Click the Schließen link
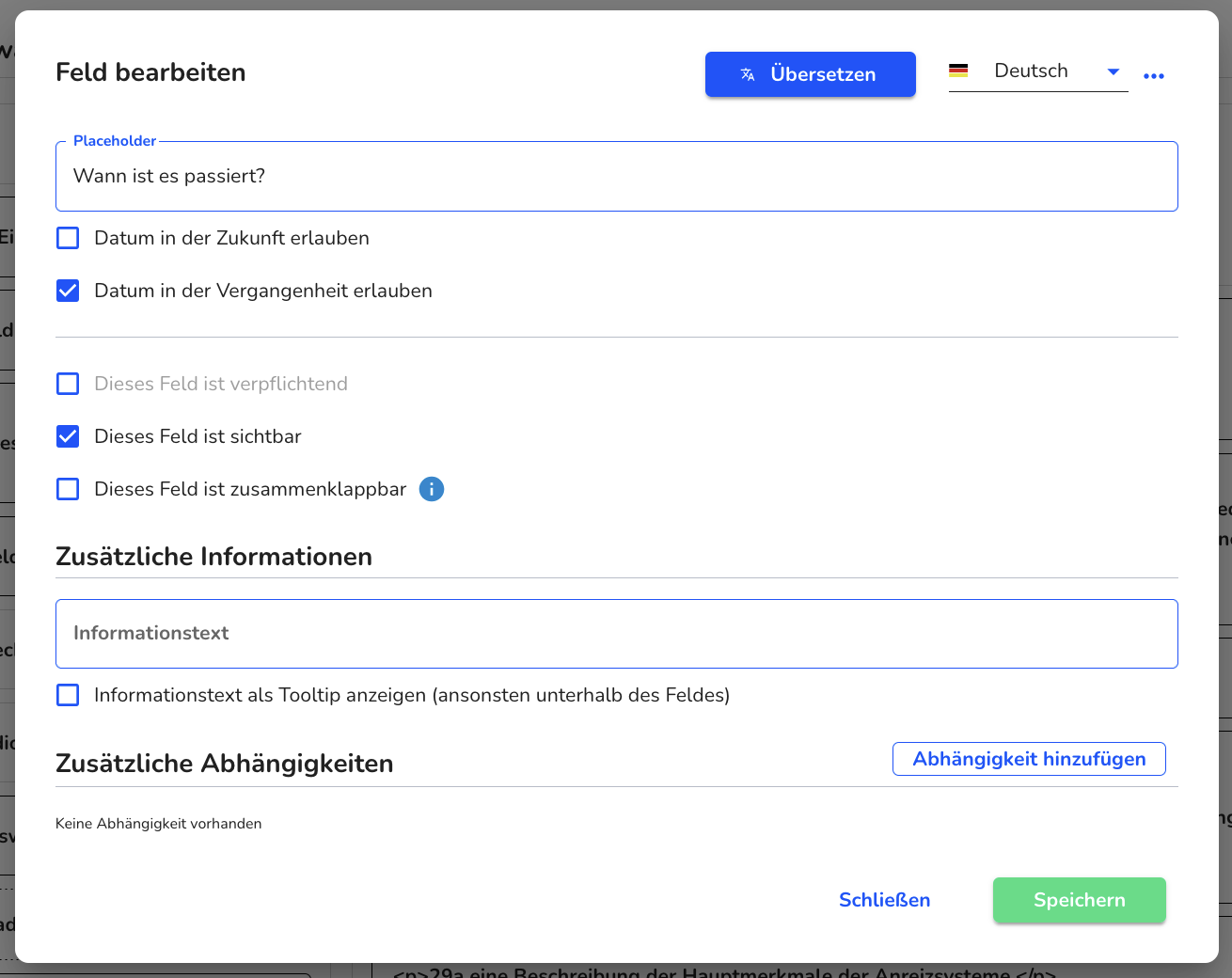This screenshot has width=1232, height=978. tap(884, 900)
